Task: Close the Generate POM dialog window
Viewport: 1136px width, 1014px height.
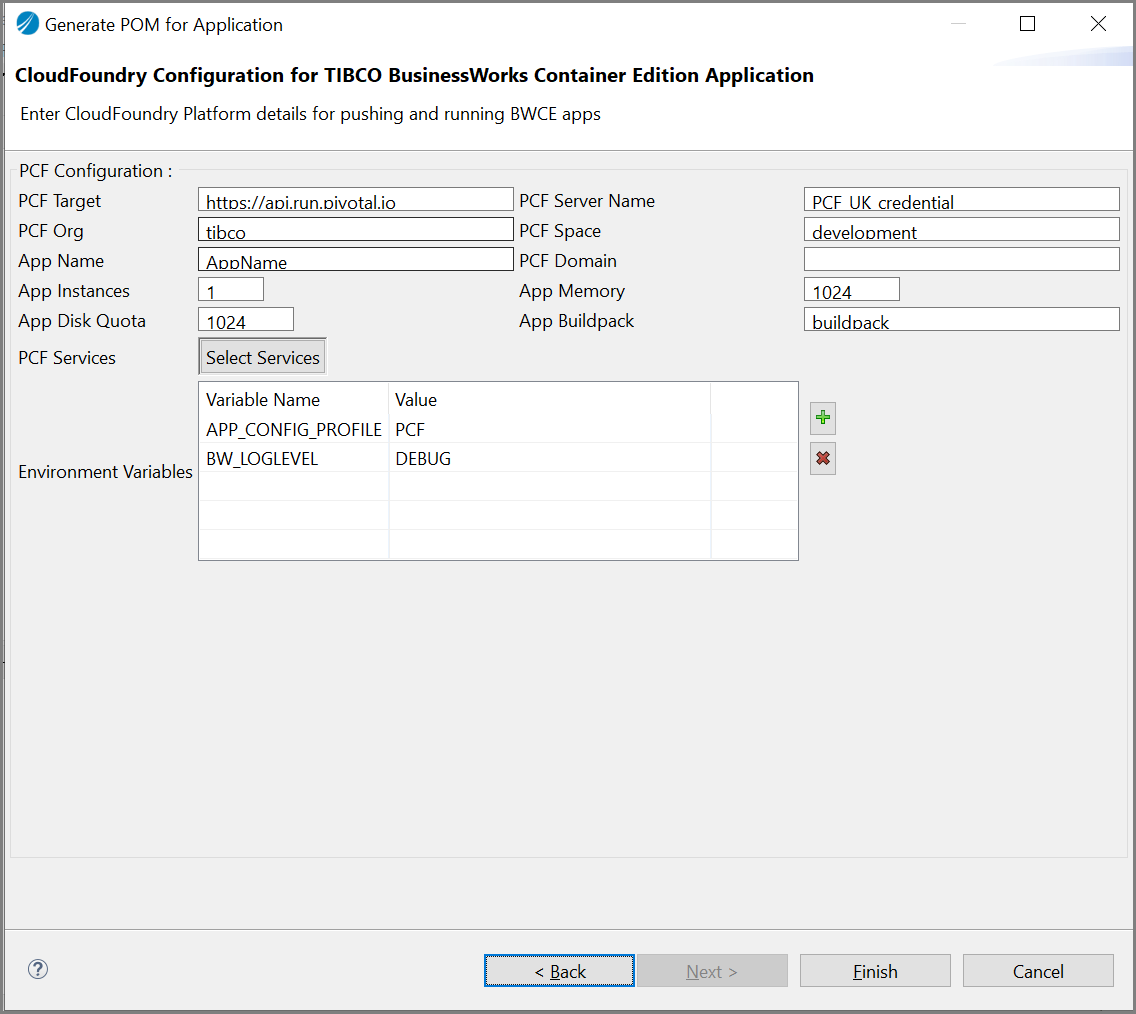Action: [1098, 24]
